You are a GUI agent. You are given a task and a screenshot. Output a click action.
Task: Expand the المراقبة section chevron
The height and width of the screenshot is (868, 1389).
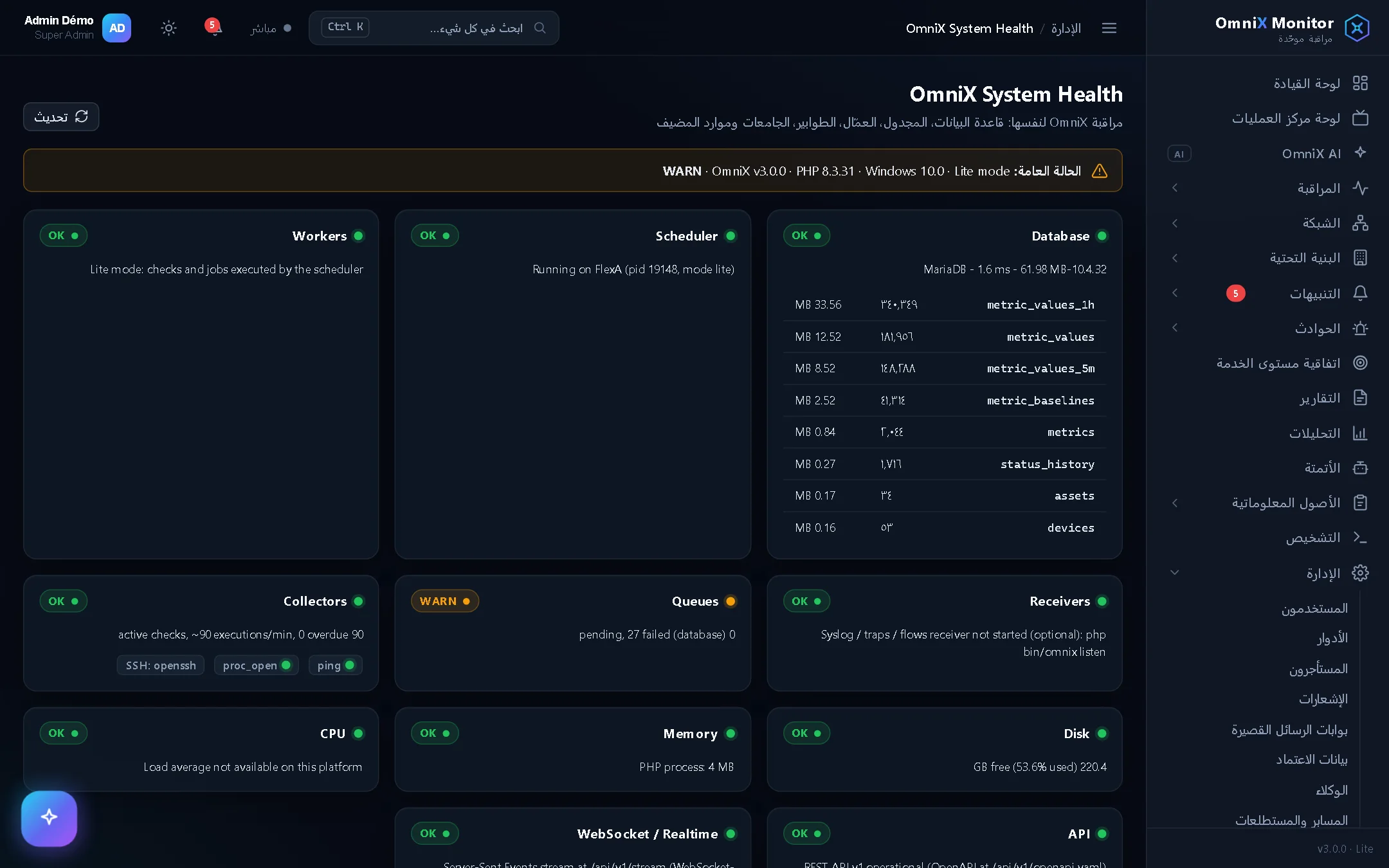click(x=1175, y=188)
